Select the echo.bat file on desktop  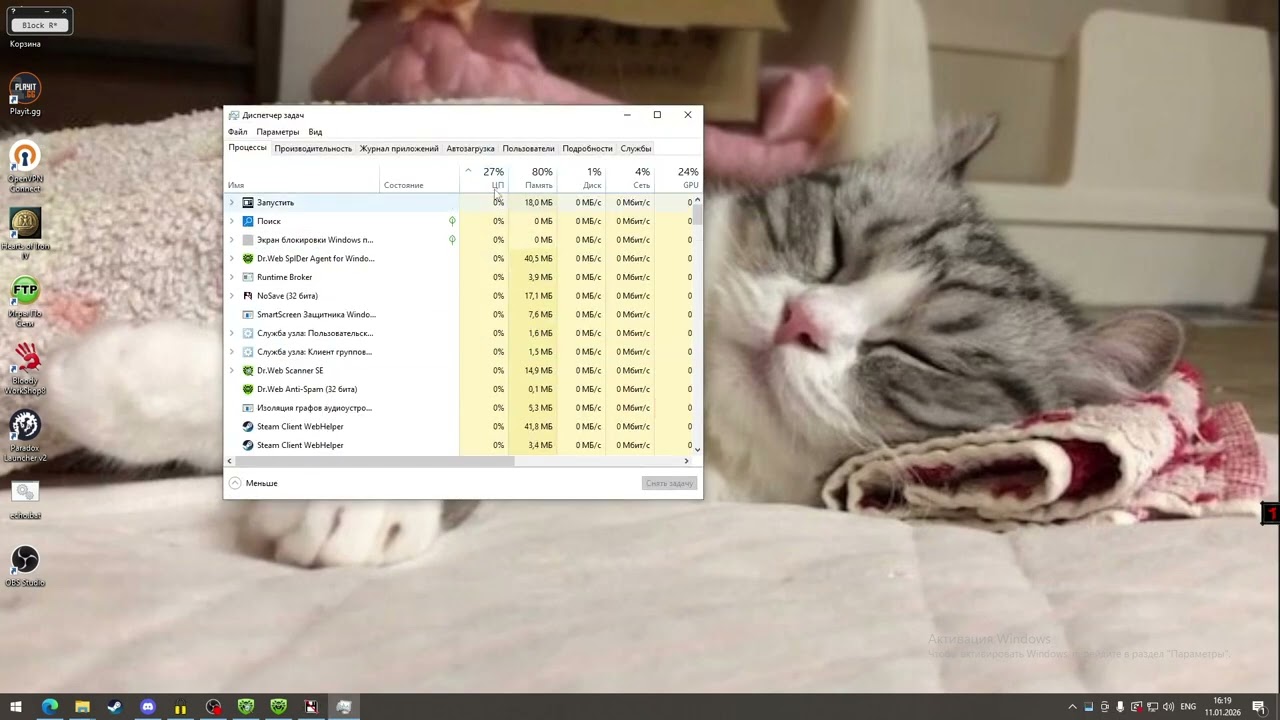[x=25, y=500]
